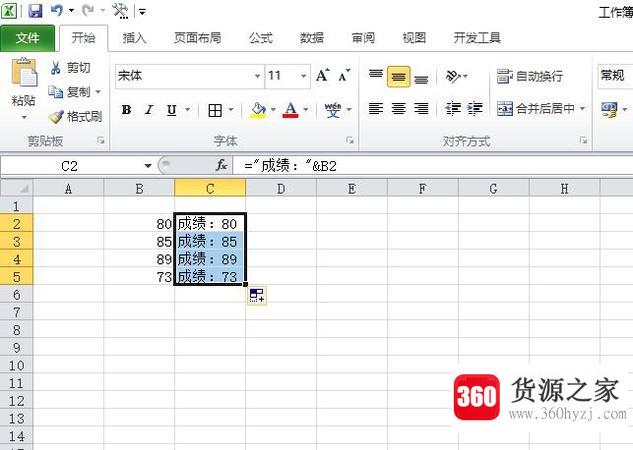
Task: Select cell containing 成绩：89
Action: [210, 259]
